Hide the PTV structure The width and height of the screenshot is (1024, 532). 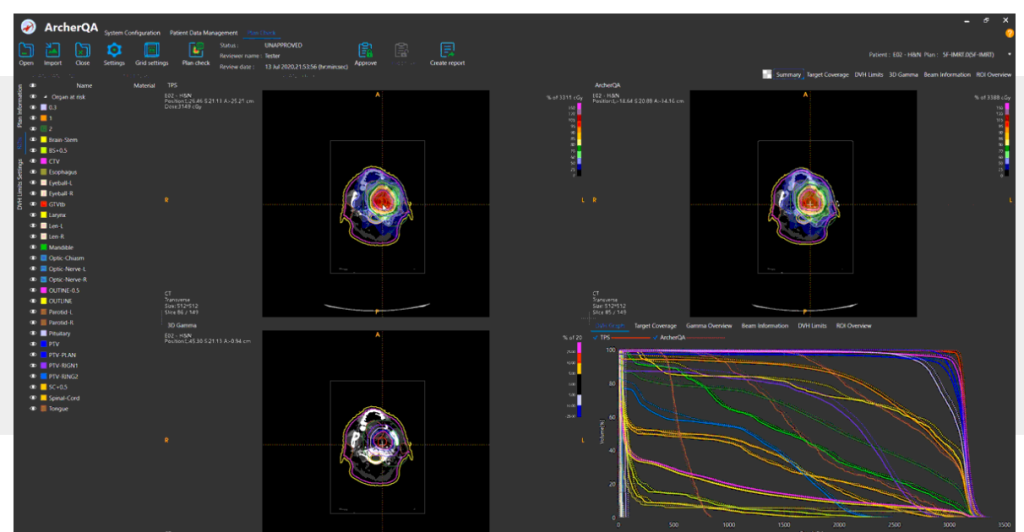point(33,344)
